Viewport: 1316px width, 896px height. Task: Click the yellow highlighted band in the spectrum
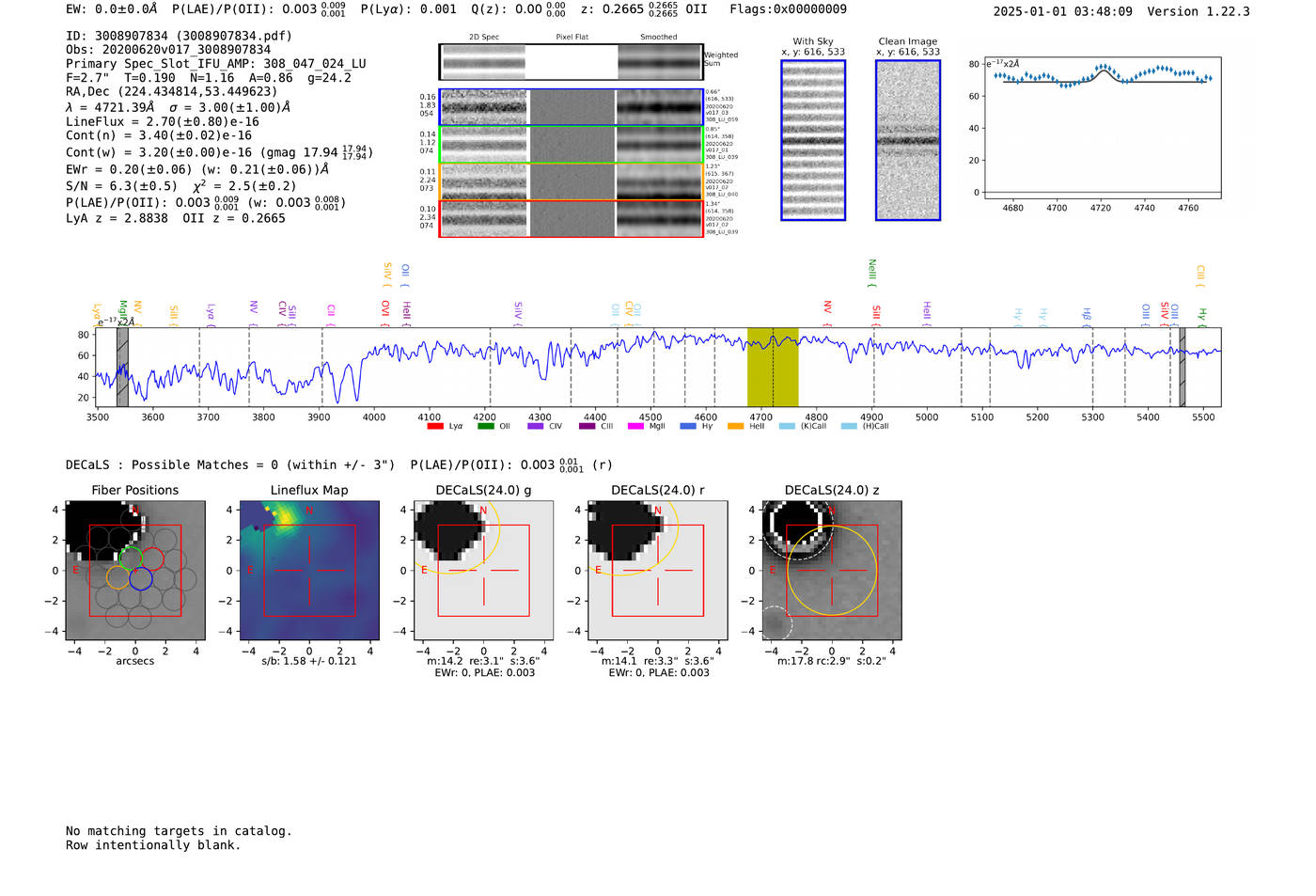coord(772,367)
